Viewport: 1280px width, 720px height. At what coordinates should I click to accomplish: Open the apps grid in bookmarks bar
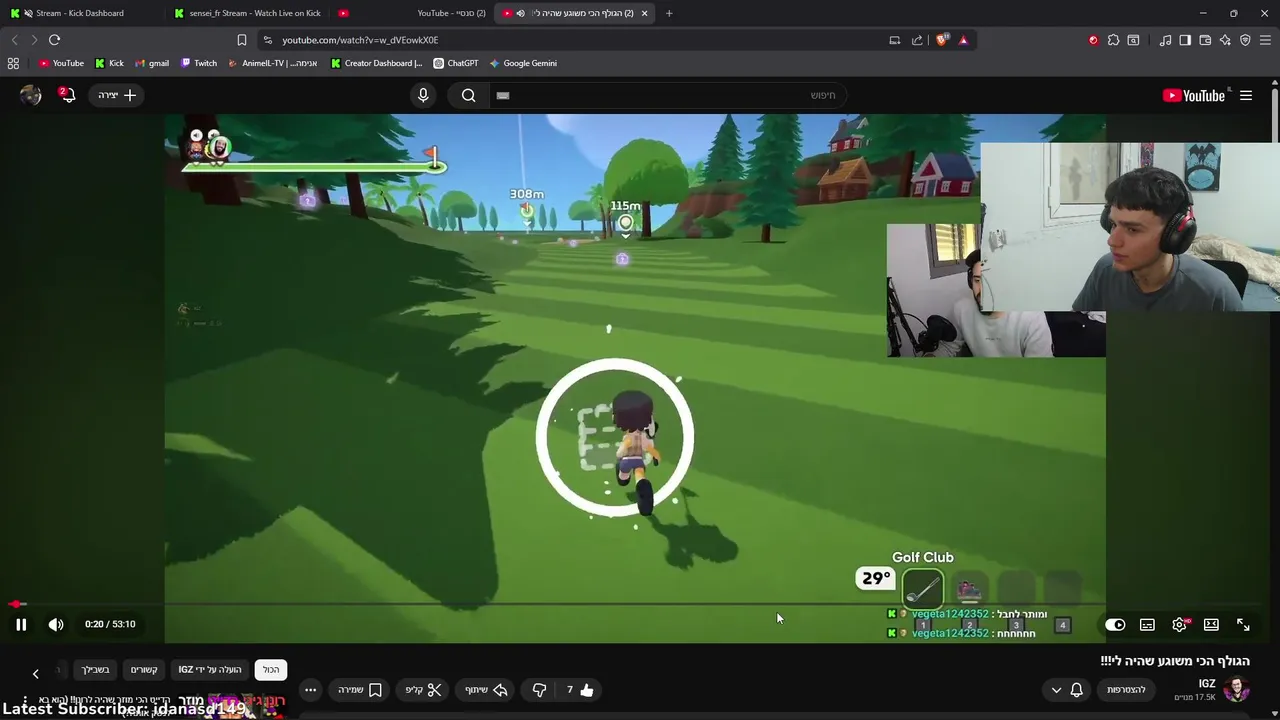13,63
